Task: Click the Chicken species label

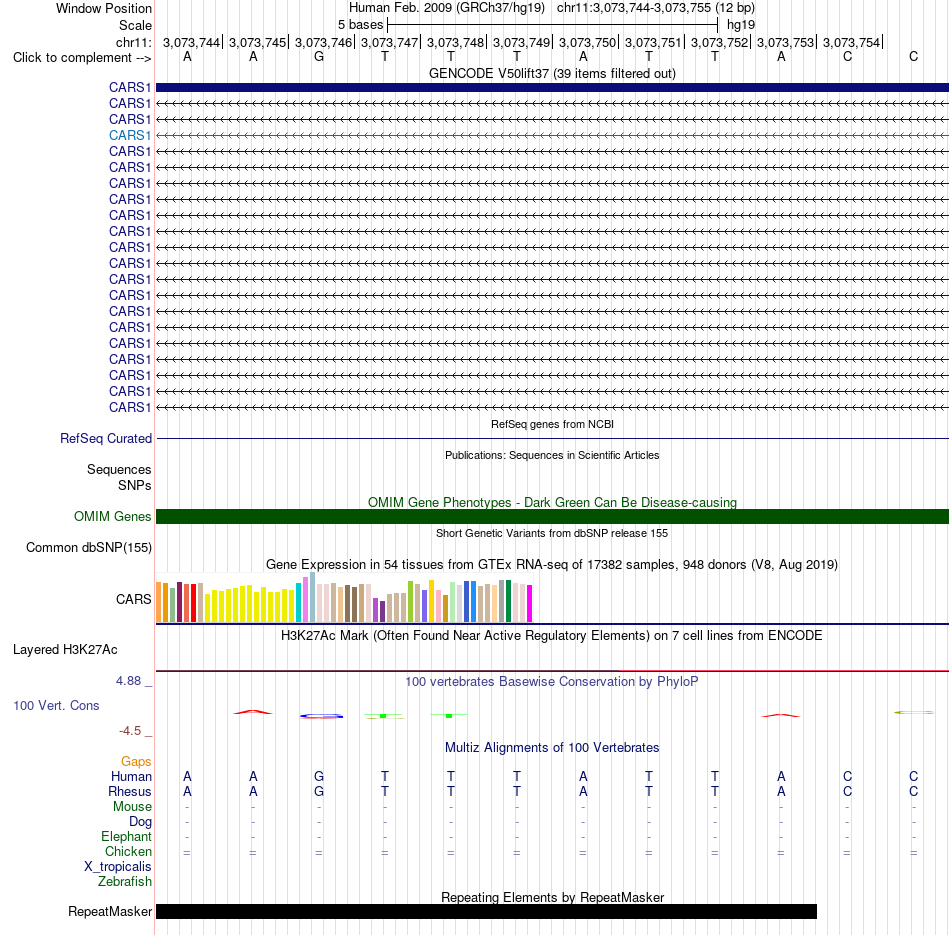Action: click(128, 851)
